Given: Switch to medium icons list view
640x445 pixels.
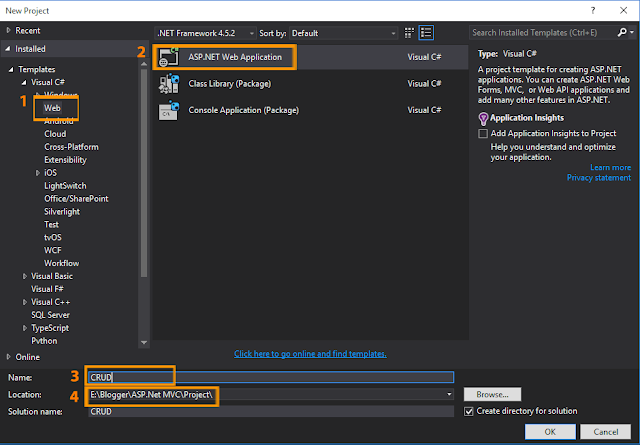Looking at the screenshot, I should point(426,33).
